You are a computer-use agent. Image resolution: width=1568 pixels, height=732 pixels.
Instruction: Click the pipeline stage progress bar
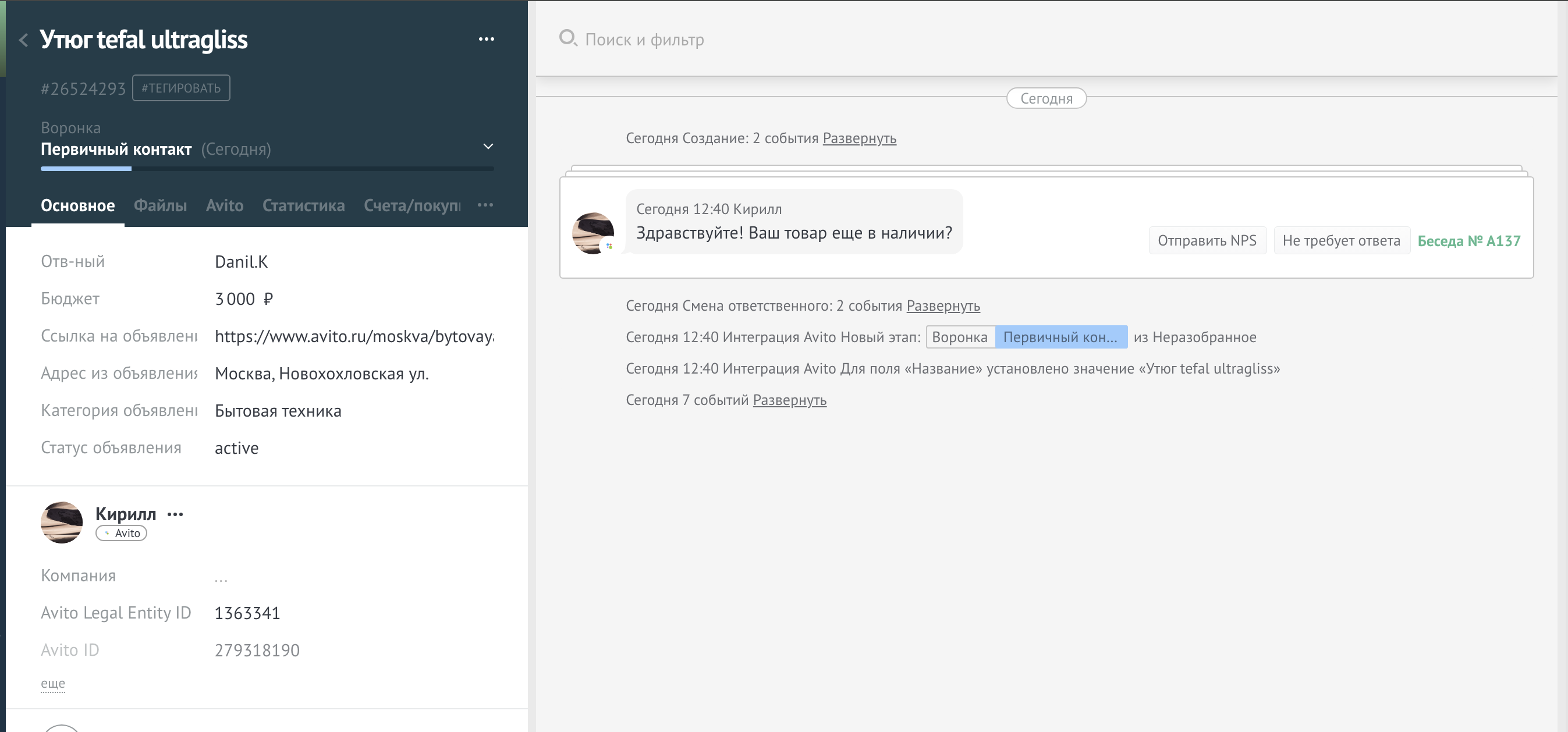click(267, 169)
